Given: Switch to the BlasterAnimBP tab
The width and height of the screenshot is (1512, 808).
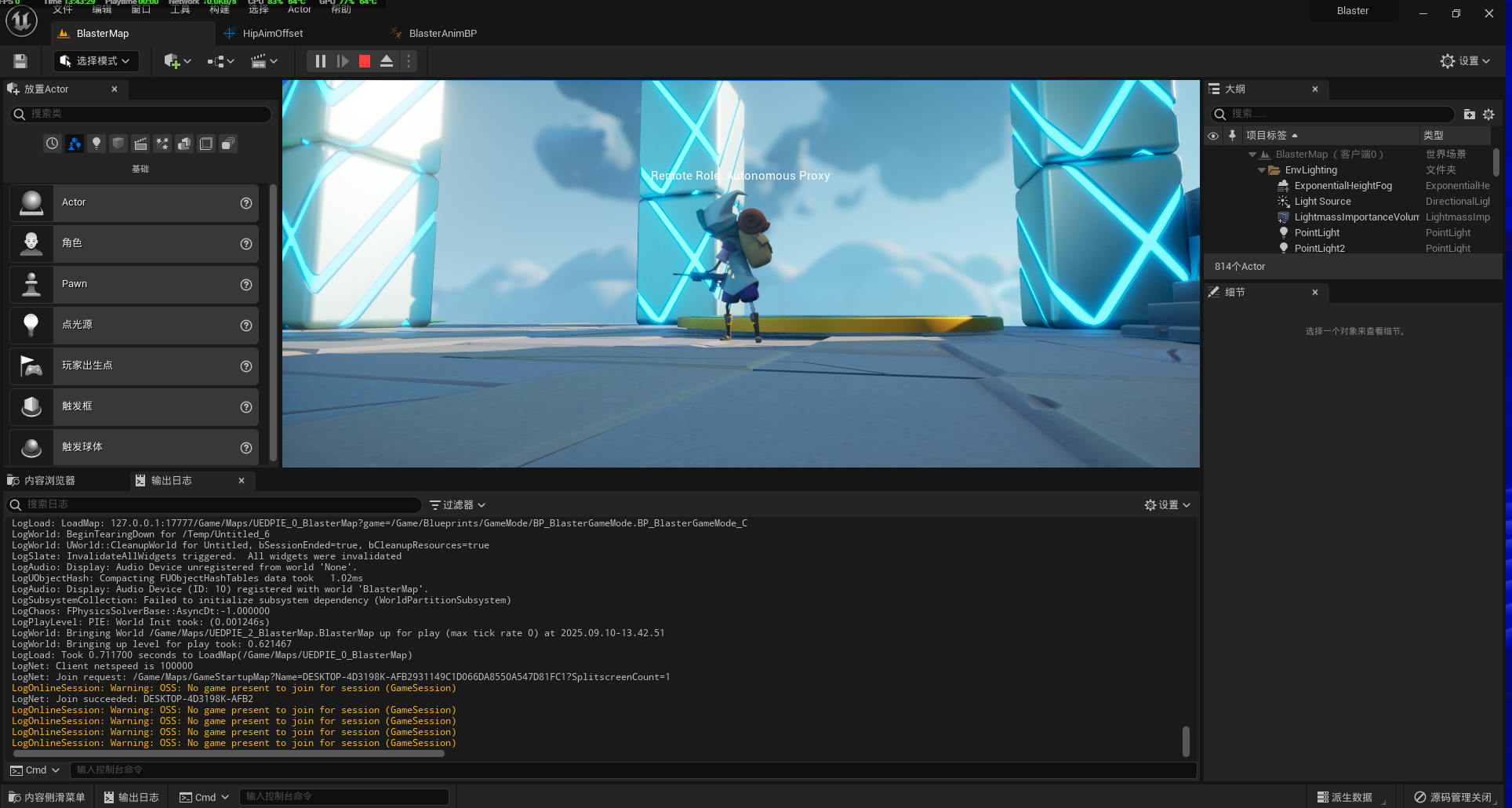Looking at the screenshot, I should point(442,34).
